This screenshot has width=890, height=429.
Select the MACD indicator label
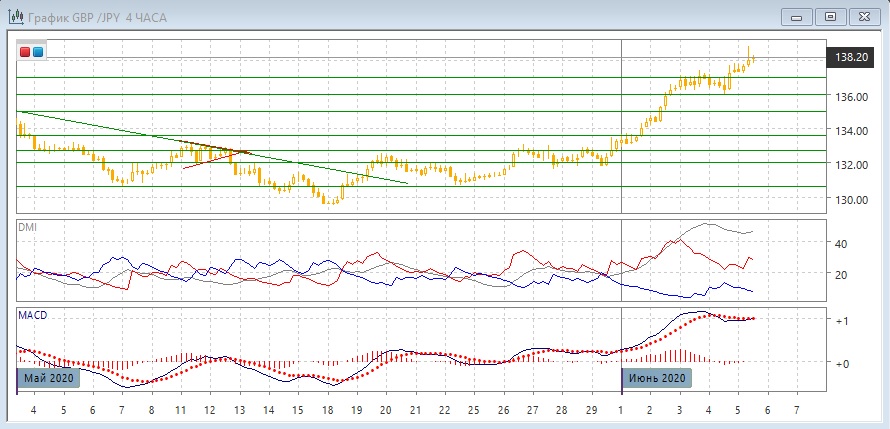(x=32, y=315)
